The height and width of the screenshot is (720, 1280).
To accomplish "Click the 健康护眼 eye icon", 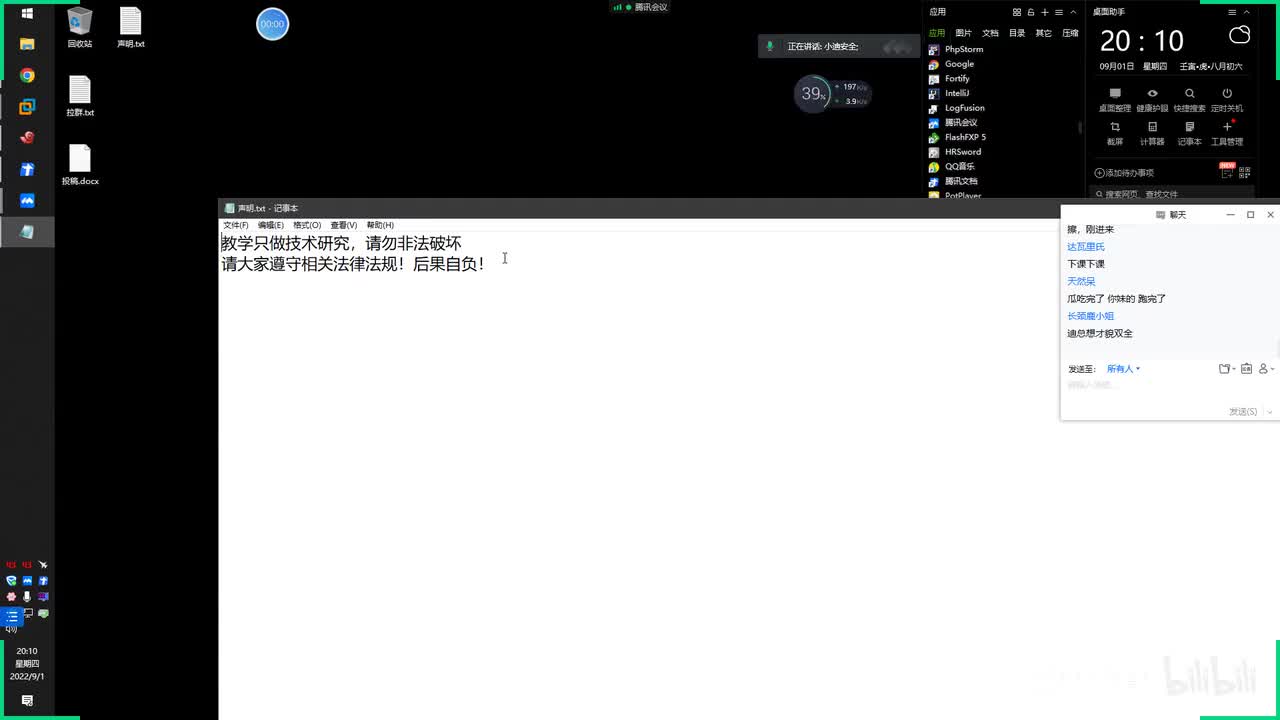I will [1152, 94].
